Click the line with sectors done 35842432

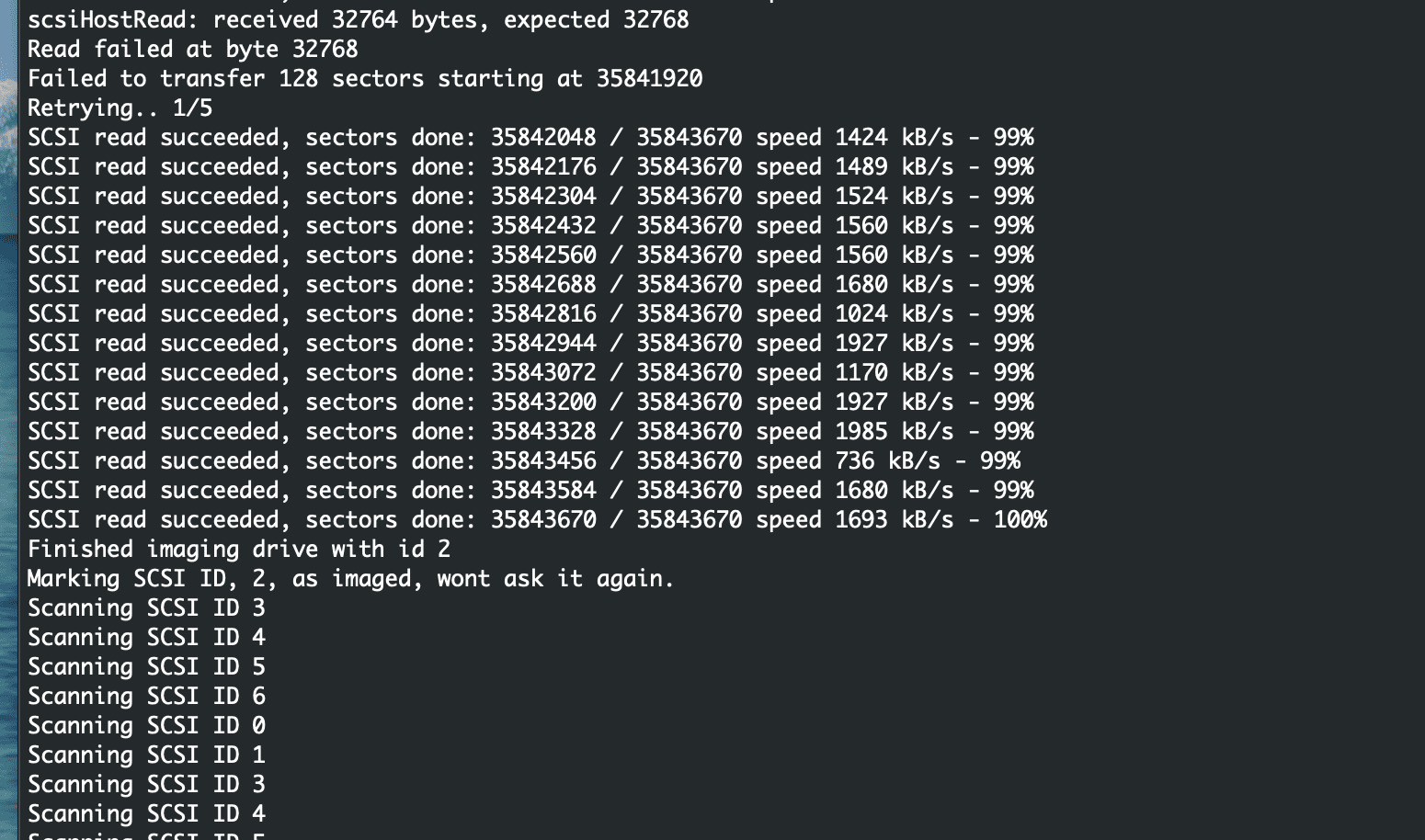(x=530, y=226)
